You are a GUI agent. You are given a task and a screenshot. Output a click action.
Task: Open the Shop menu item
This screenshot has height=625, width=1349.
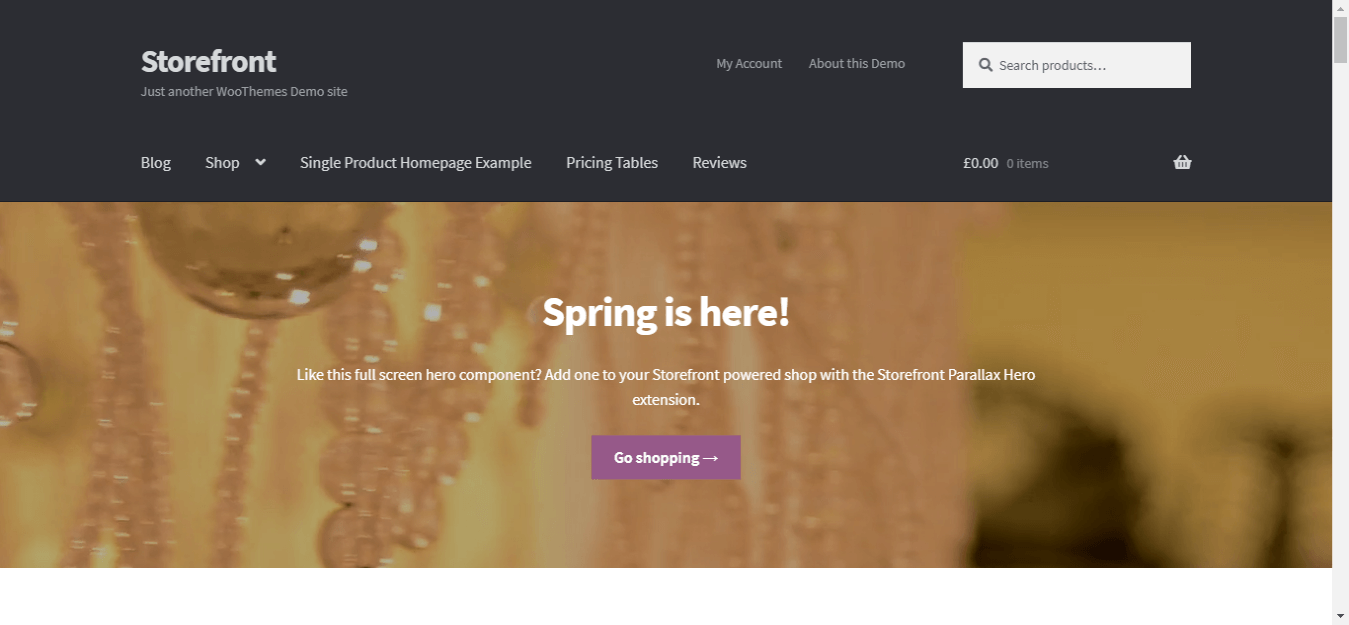point(222,162)
